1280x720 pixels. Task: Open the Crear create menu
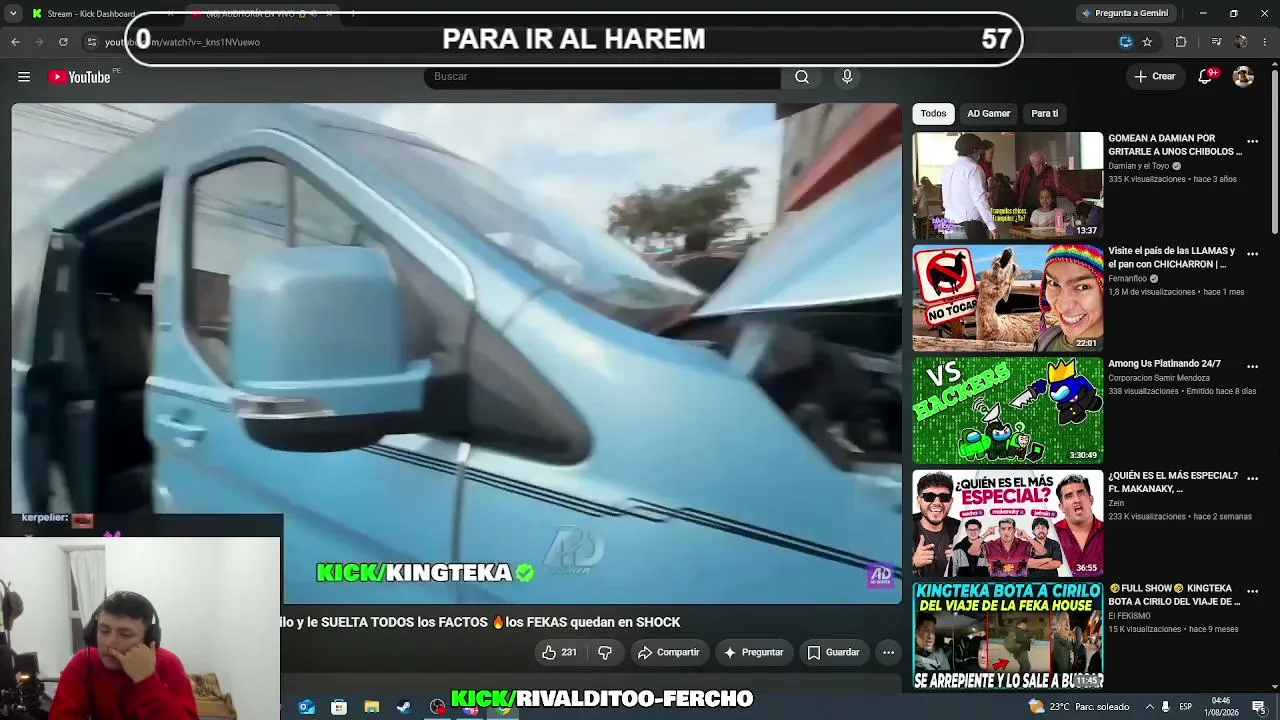[1155, 77]
